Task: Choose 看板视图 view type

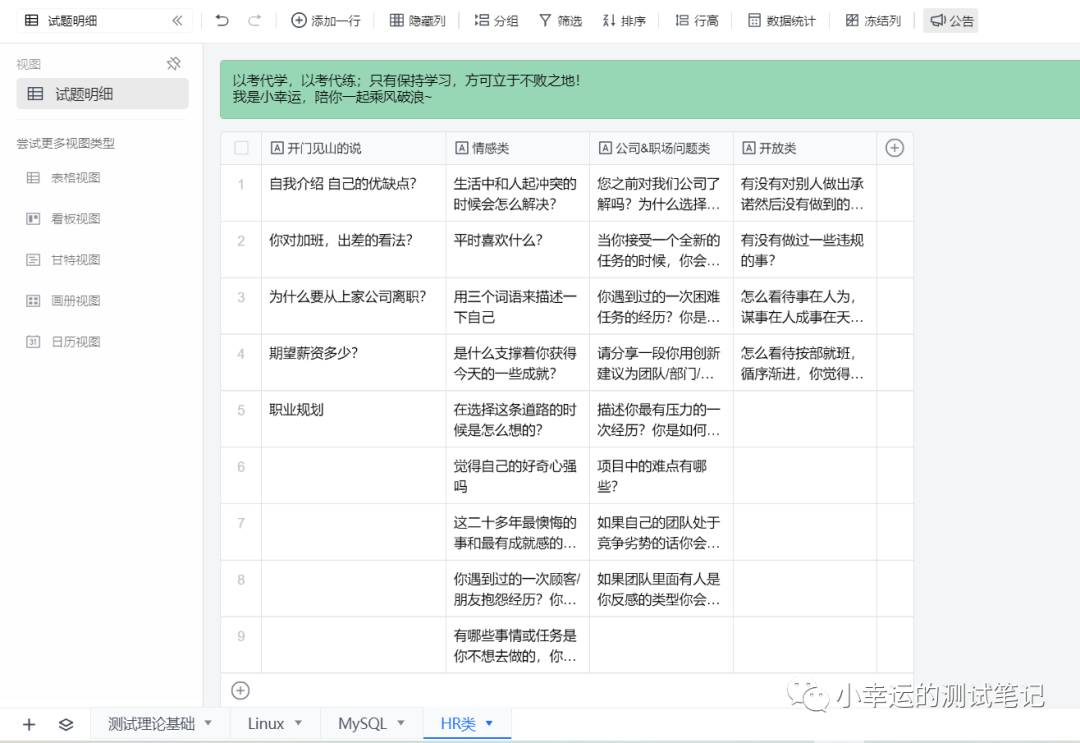Action: point(65,219)
